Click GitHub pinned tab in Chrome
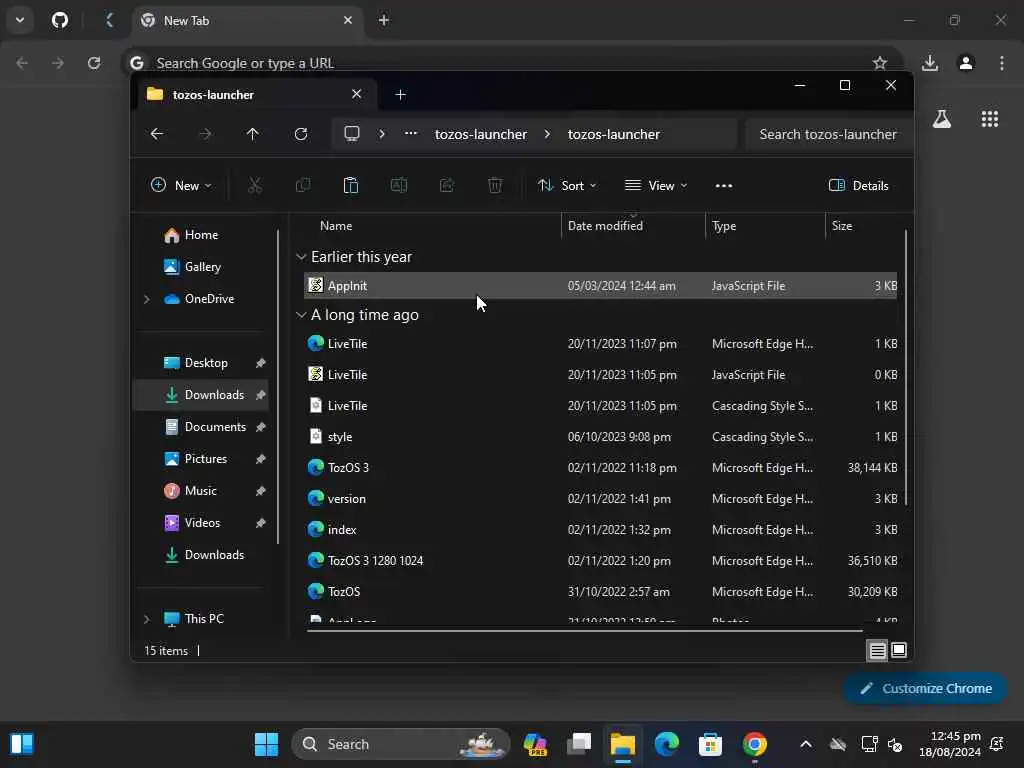The image size is (1024, 768). pyautogui.click(x=59, y=20)
